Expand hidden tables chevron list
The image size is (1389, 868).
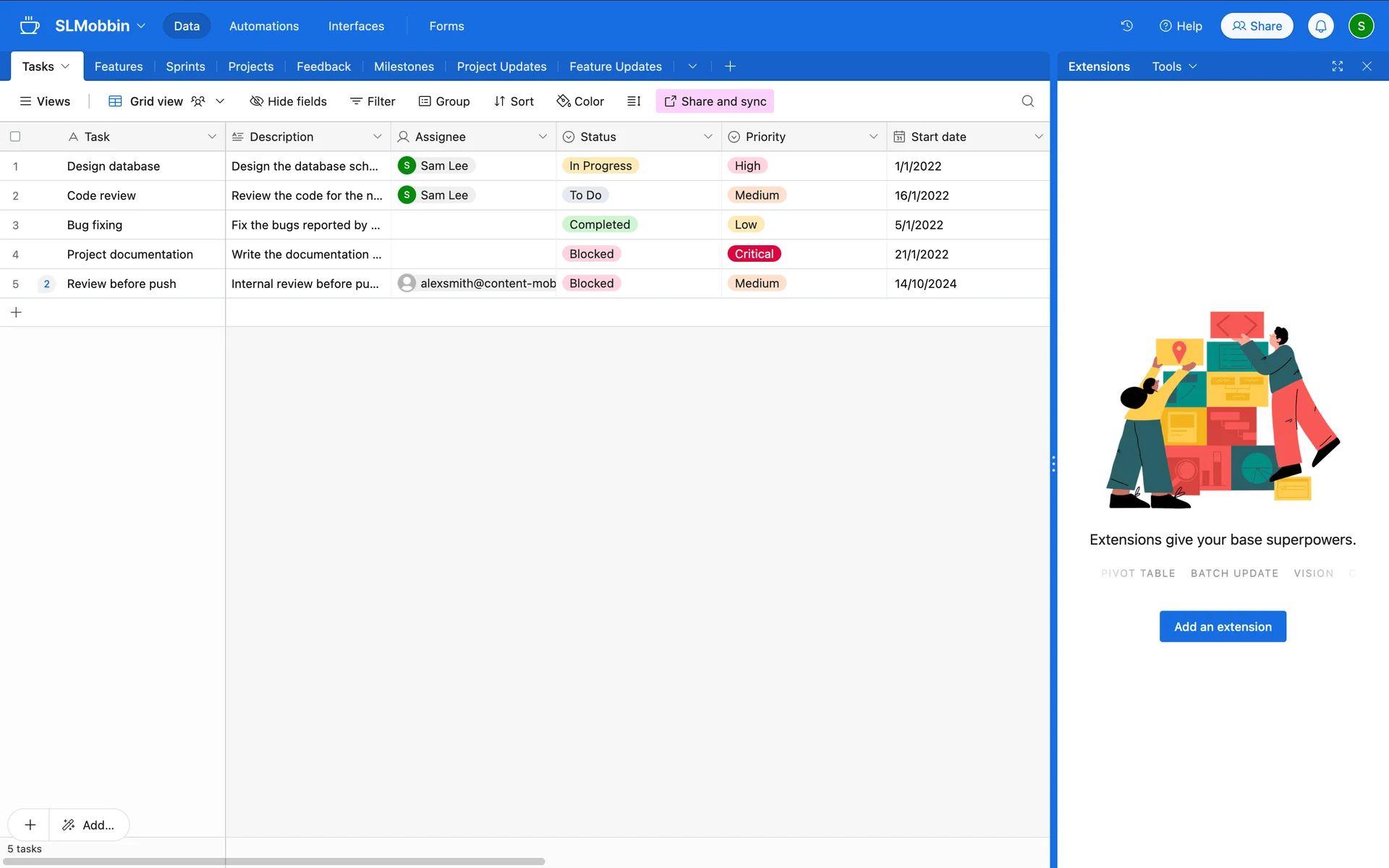(x=692, y=67)
